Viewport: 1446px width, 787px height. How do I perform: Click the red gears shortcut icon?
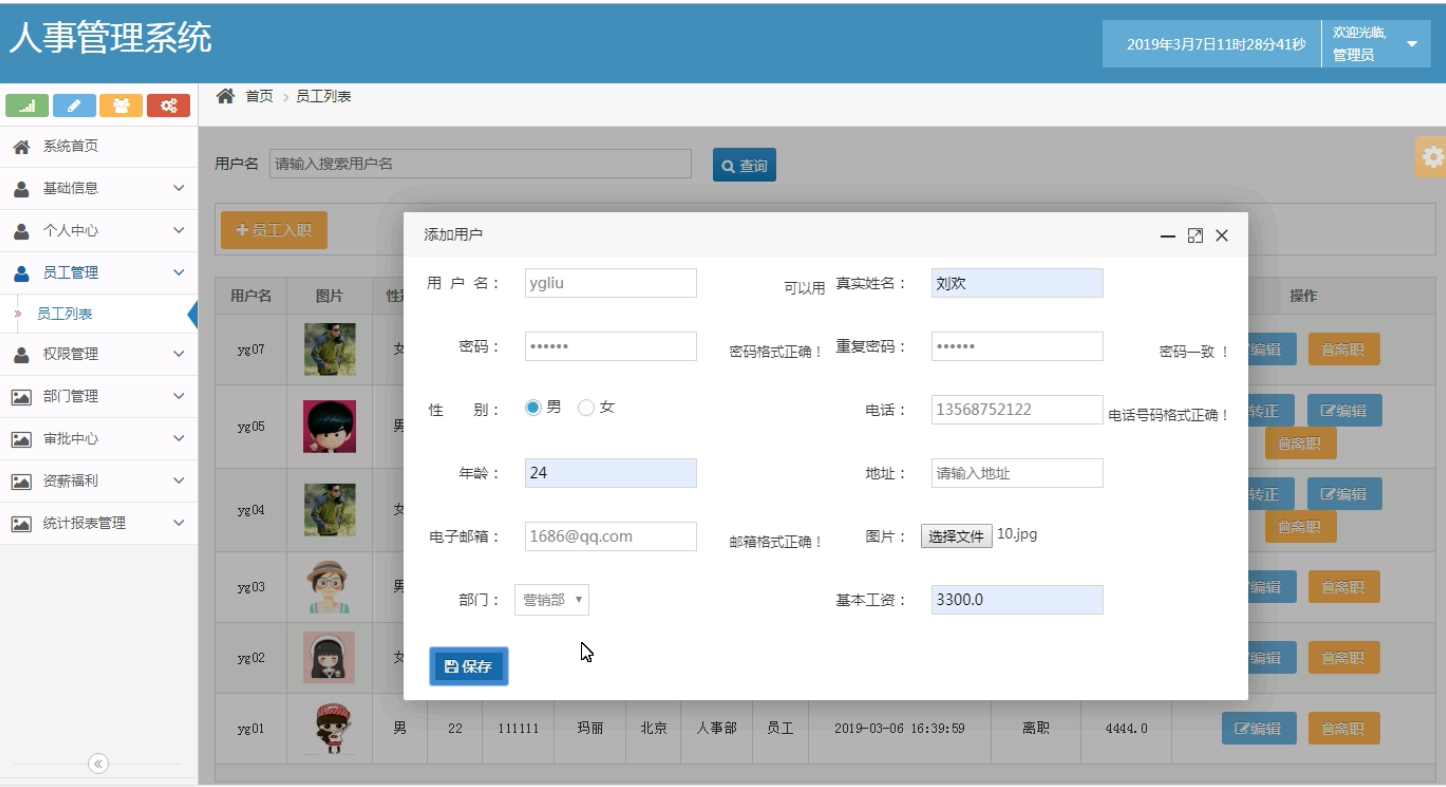[169, 106]
